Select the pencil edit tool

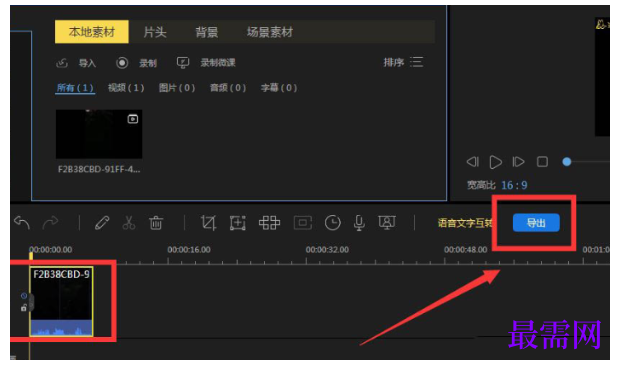tap(102, 223)
